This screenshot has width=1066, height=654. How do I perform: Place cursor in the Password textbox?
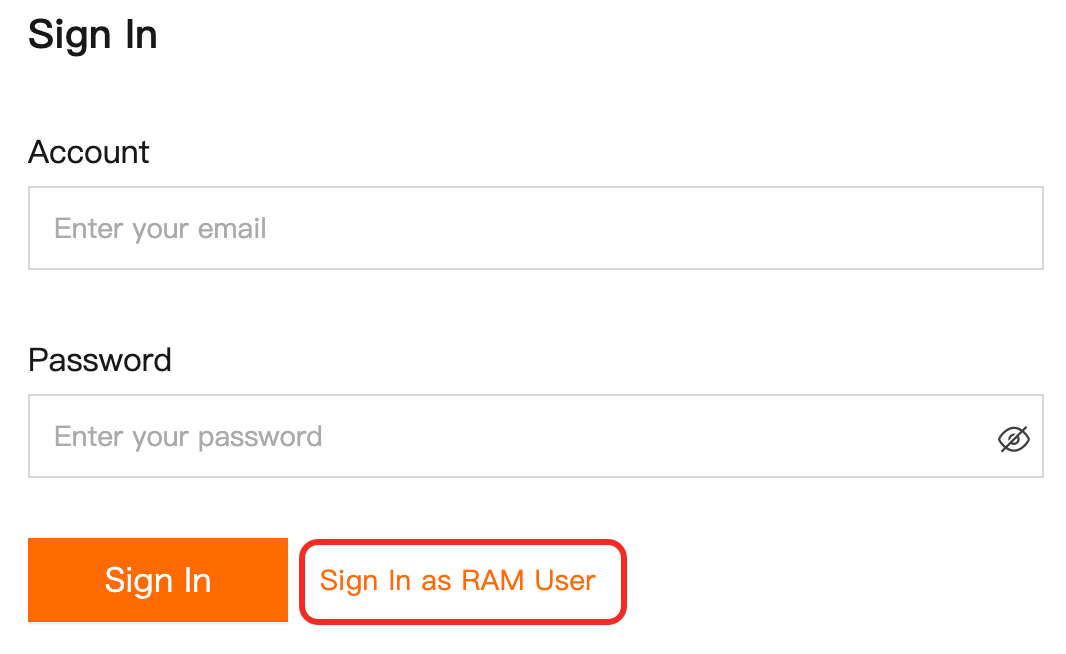[x=510, y=436]
